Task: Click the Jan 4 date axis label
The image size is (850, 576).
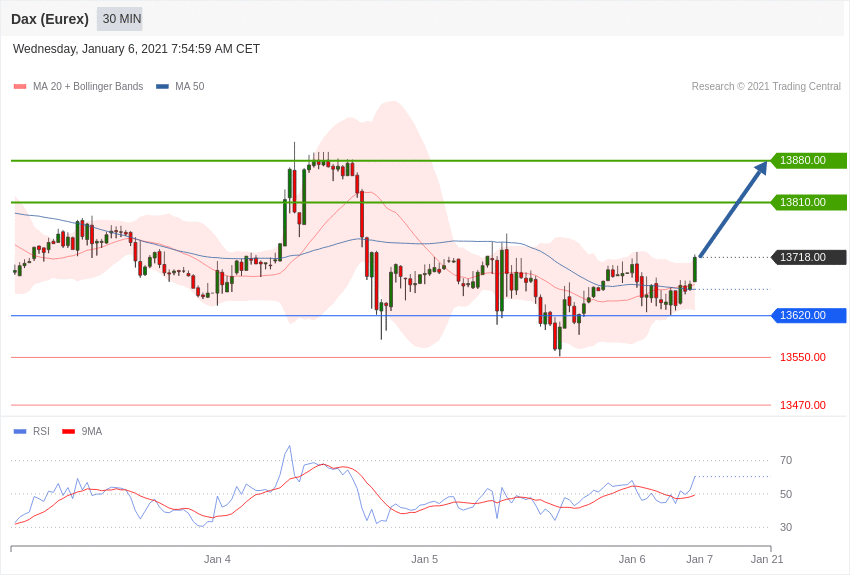Action: point(217,559)
